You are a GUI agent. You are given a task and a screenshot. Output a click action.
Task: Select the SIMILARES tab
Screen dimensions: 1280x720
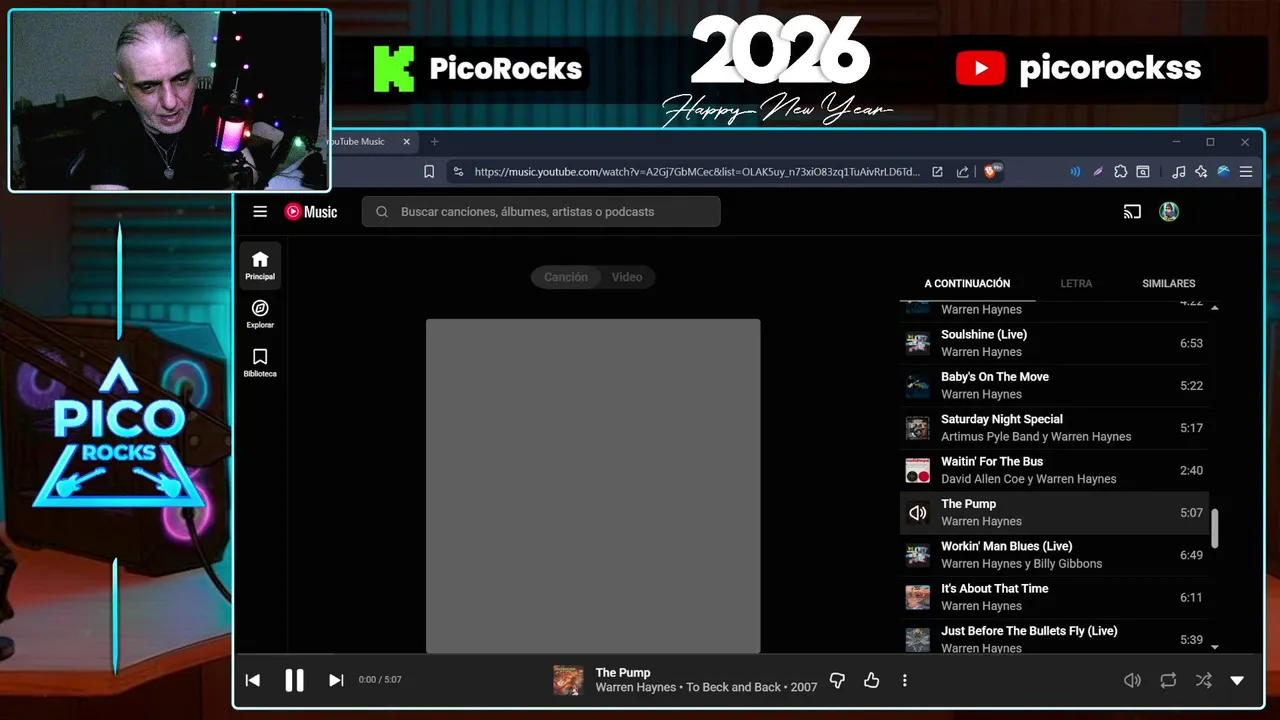click(x=1169, y=284)
